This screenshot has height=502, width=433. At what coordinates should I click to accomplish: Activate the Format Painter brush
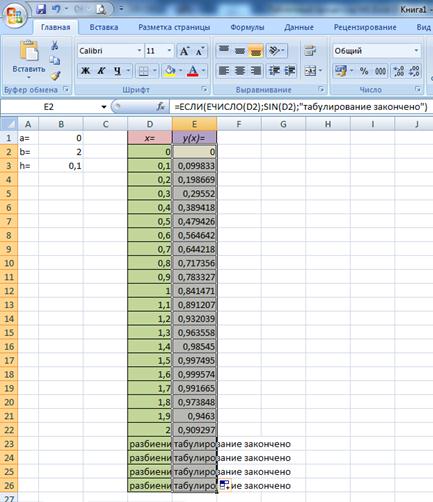(55, 76)
